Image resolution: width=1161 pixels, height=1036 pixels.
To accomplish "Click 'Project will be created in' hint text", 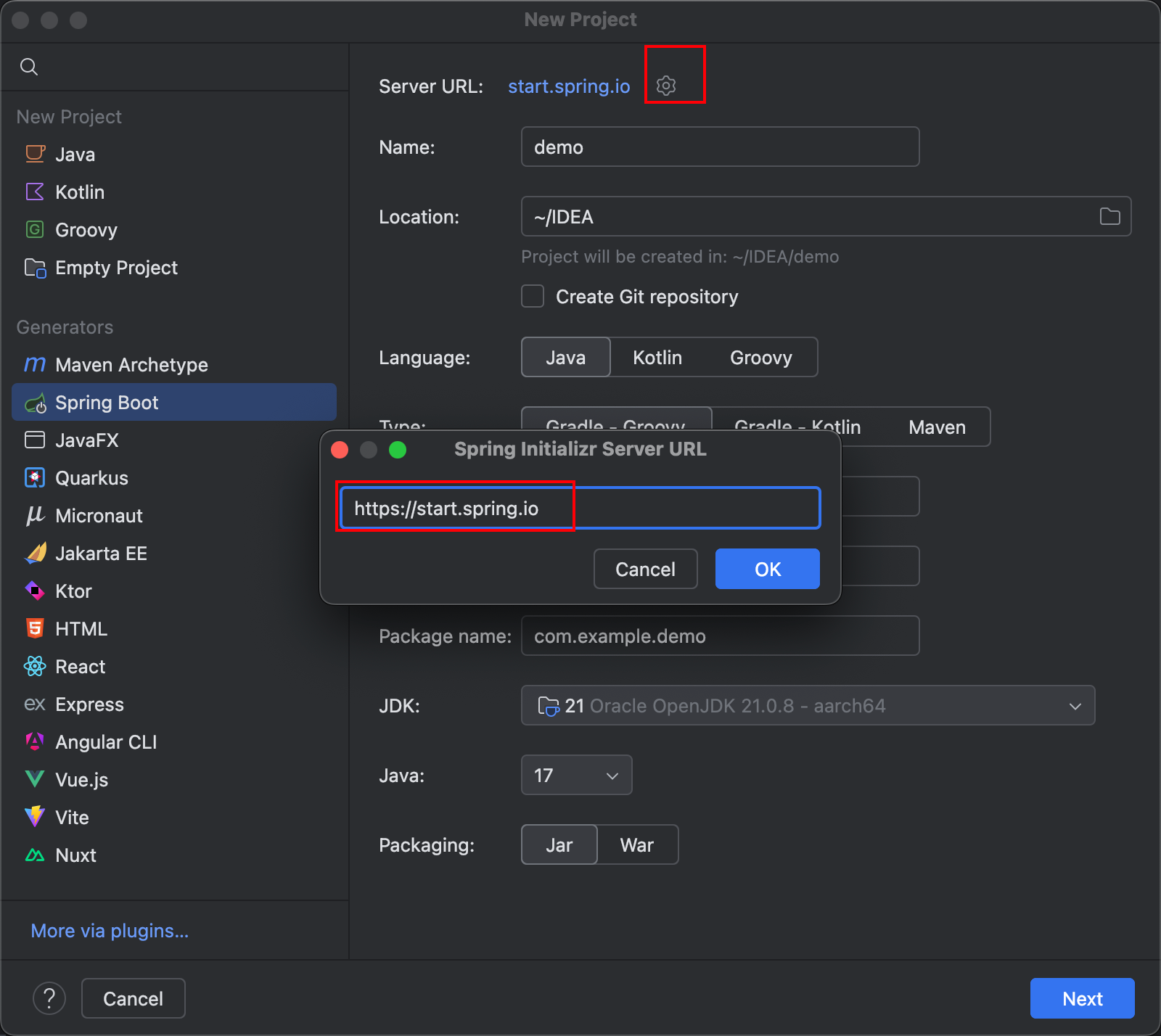I will click(680, 256).
